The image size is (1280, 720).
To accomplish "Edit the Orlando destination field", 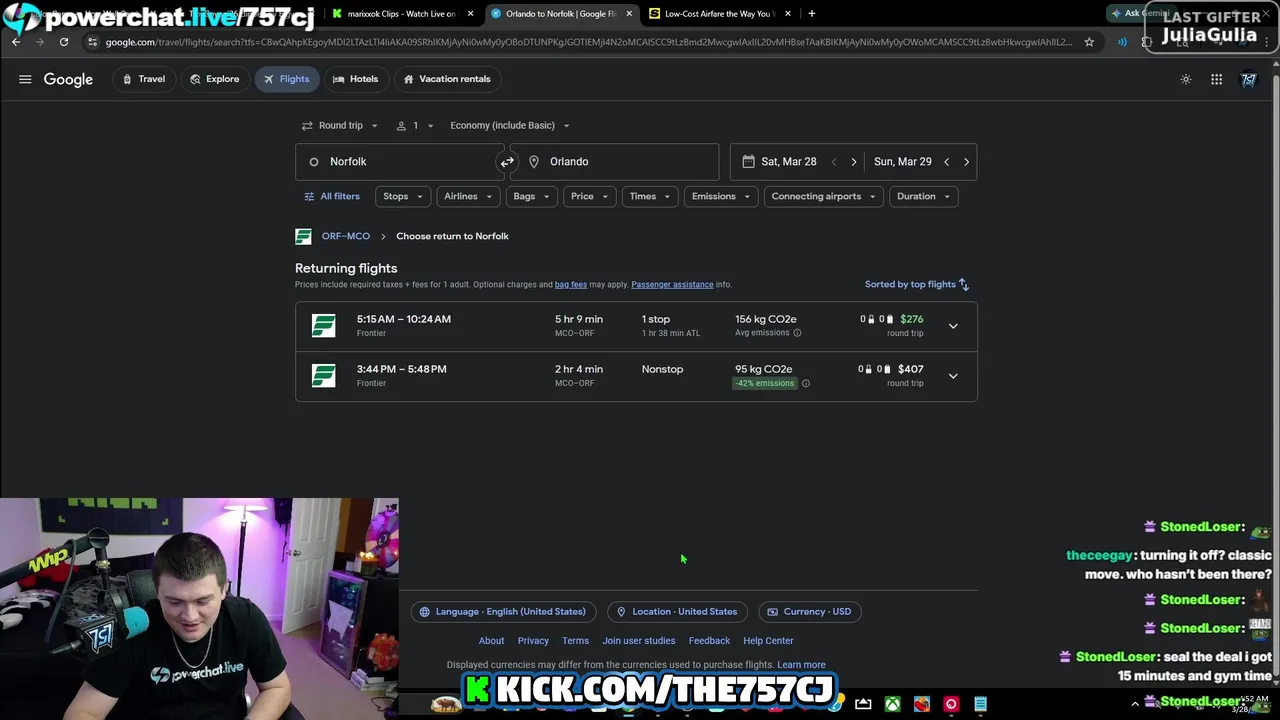I will point(614,162).
